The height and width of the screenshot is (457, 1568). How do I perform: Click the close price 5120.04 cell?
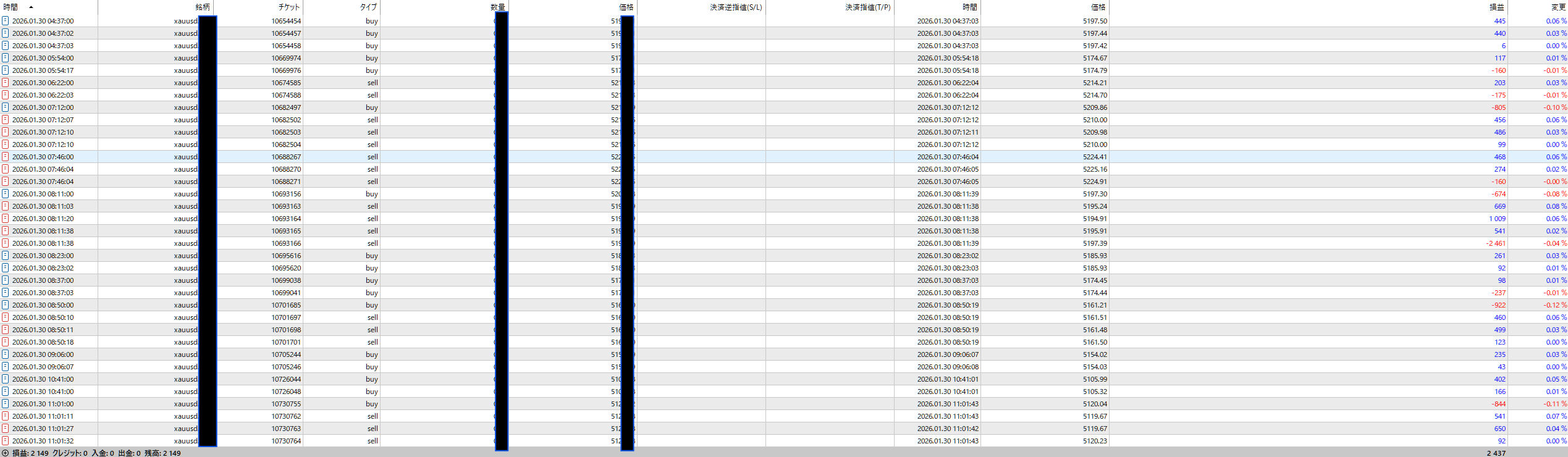[x=1095, y=404]
